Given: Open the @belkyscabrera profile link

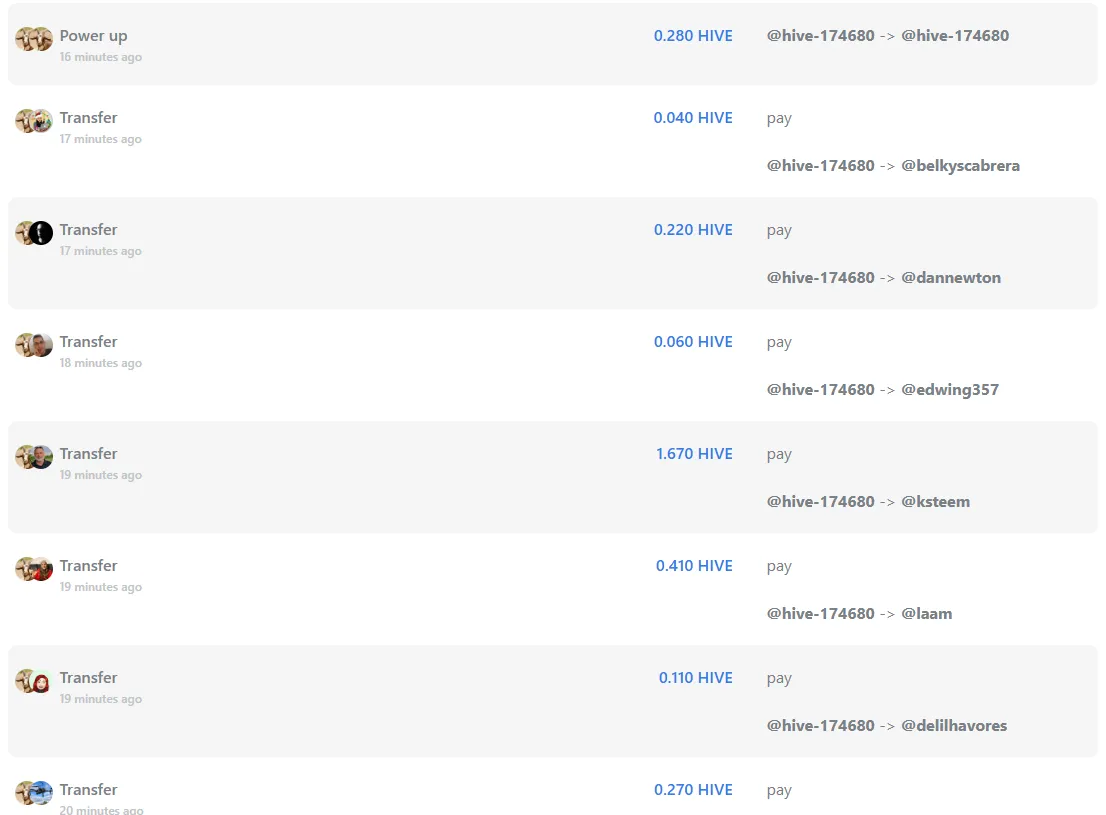Looking at the screenshot, I should click(x=960, y=166).
